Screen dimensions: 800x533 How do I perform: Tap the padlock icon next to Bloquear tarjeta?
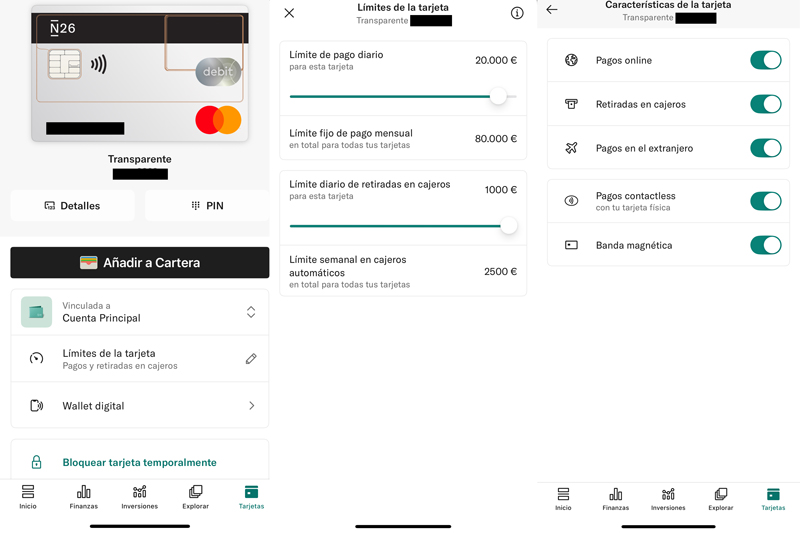click(x=37, y=462)
